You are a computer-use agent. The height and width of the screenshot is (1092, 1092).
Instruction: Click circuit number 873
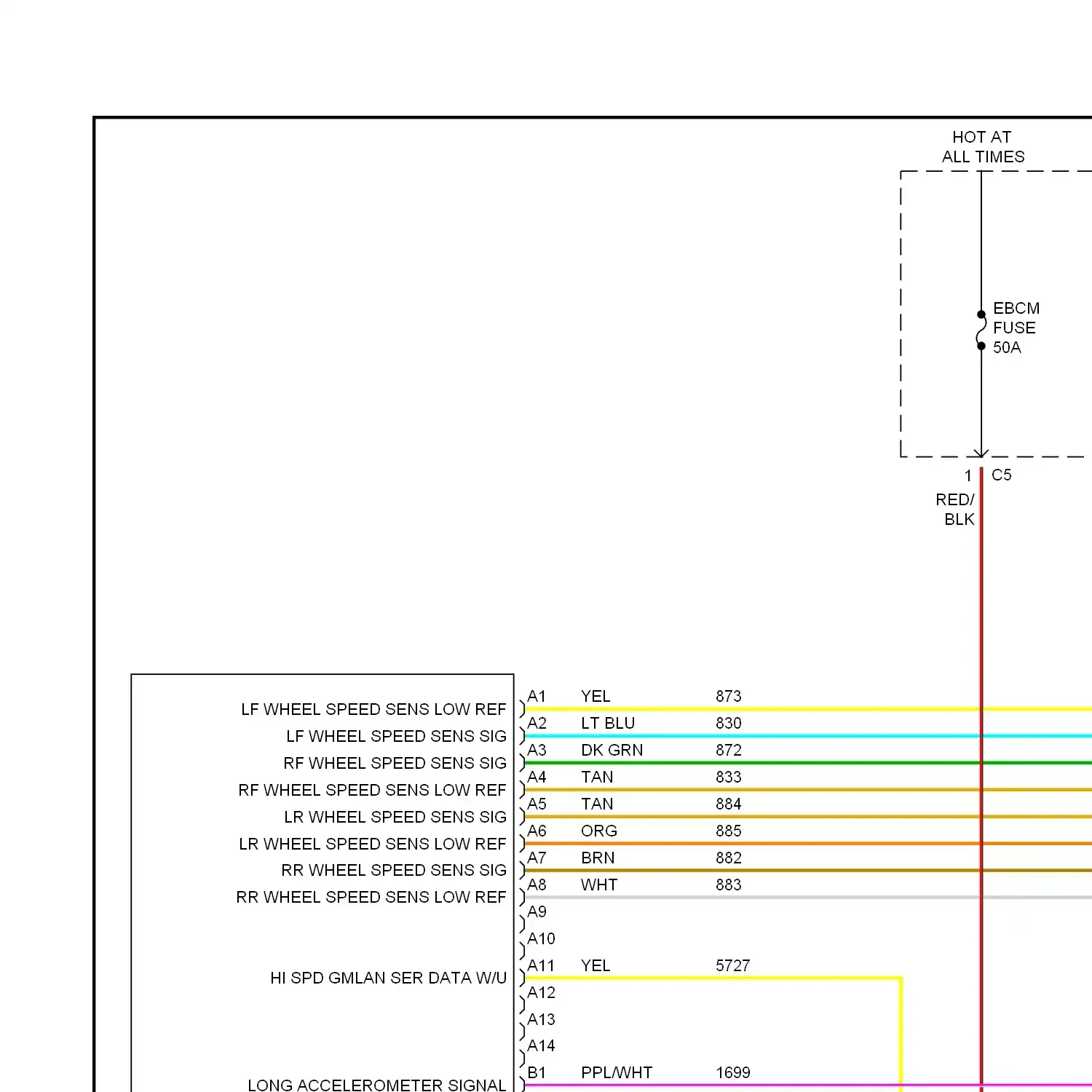[728, 696]
